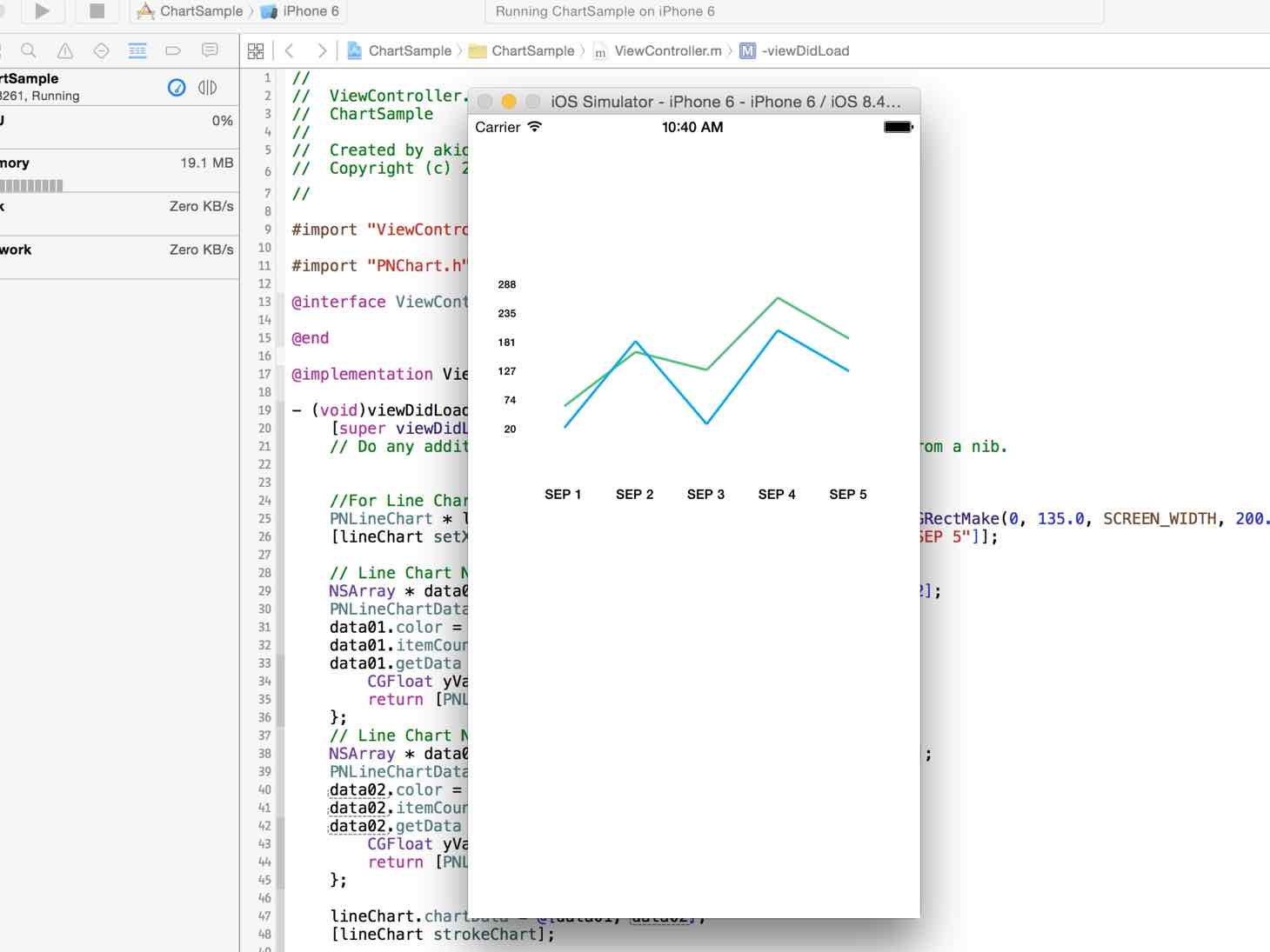The height and width of the screenshot is (952, 1270).
Task: Tap the Wi-Fi icon in simulator status bar
Action: [535, 127]
